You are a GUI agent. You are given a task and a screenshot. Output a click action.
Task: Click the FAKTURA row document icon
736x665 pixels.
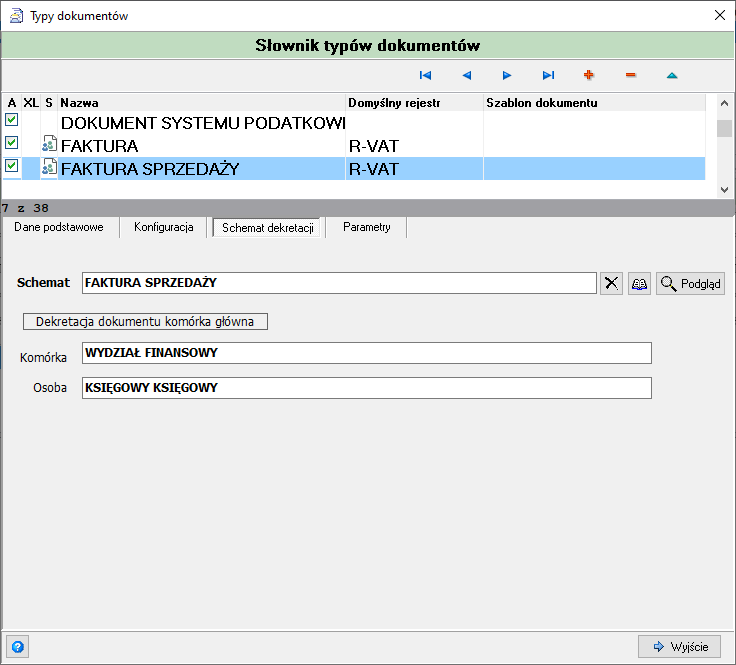49,144
